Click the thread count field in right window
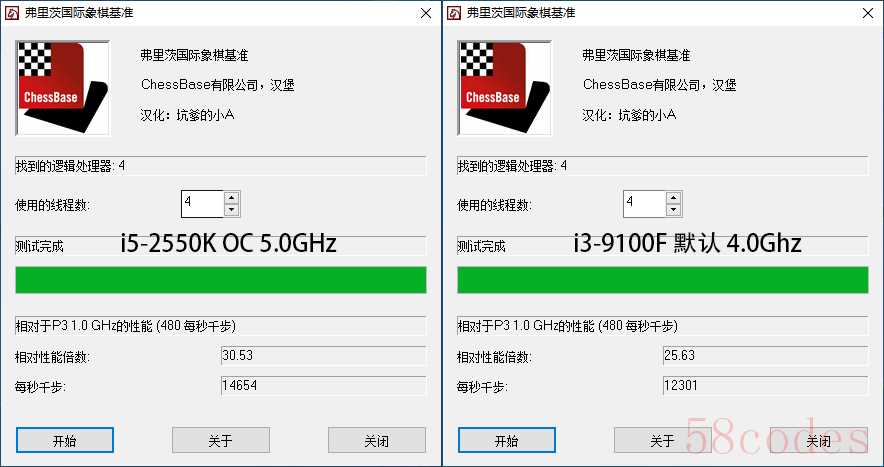Viewport: 884px width, 467px height. pos(644,204)
